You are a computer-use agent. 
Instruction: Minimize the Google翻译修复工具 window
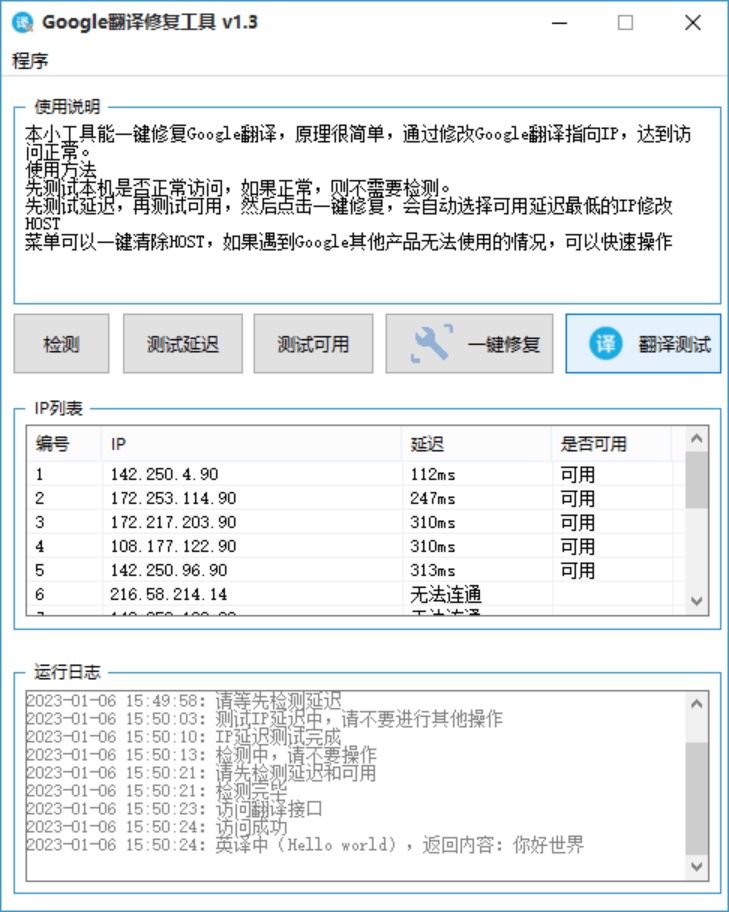[560, 23]
